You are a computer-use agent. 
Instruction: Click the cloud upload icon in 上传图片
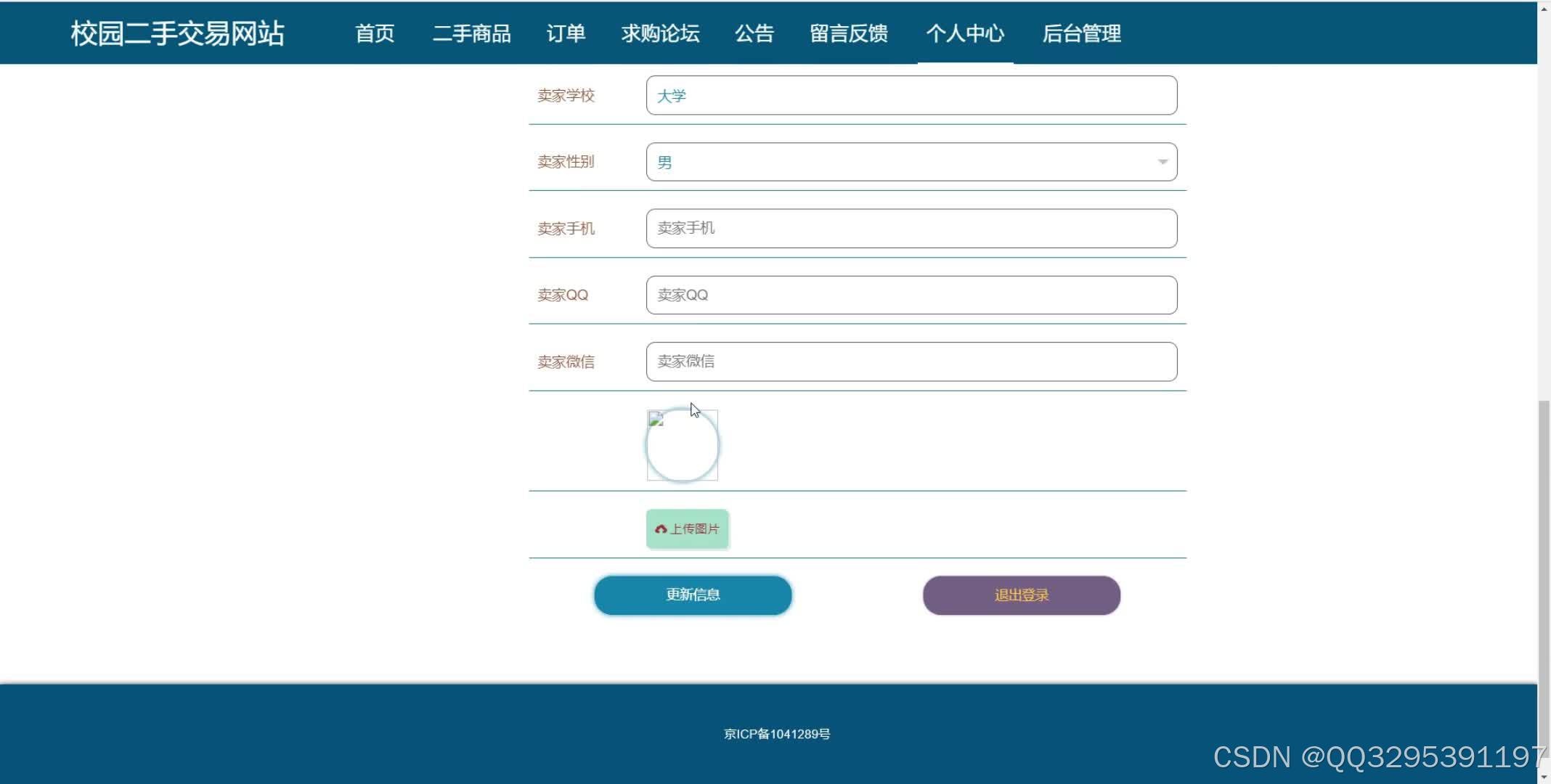[661, 529]
